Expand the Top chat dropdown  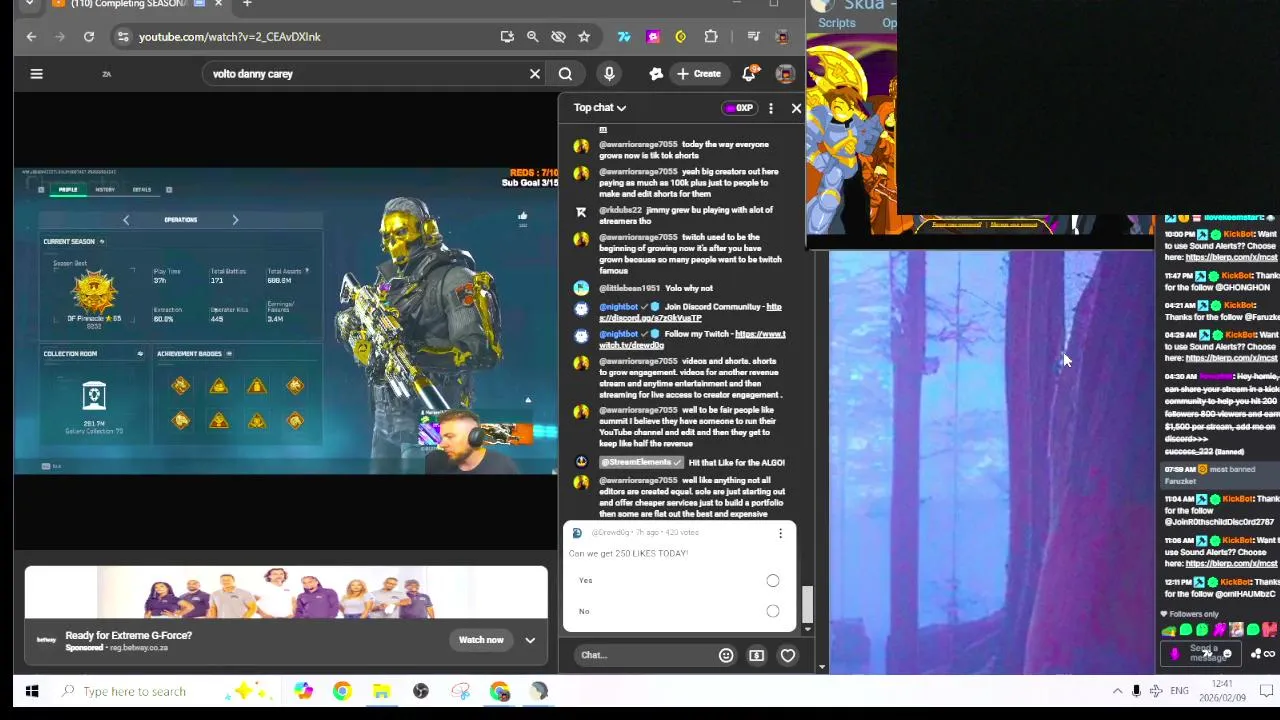[x=600, y=108]
